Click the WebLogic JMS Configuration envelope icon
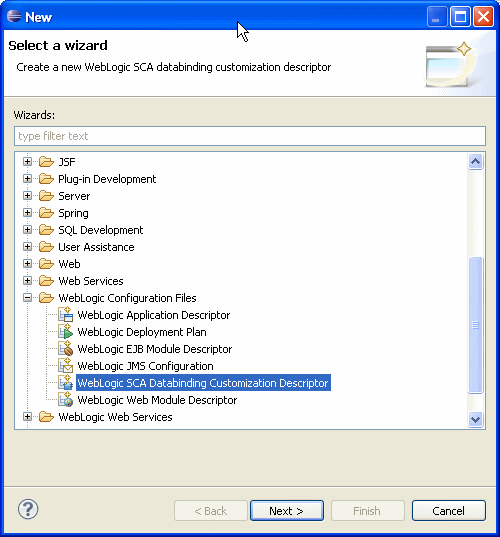 66,365
